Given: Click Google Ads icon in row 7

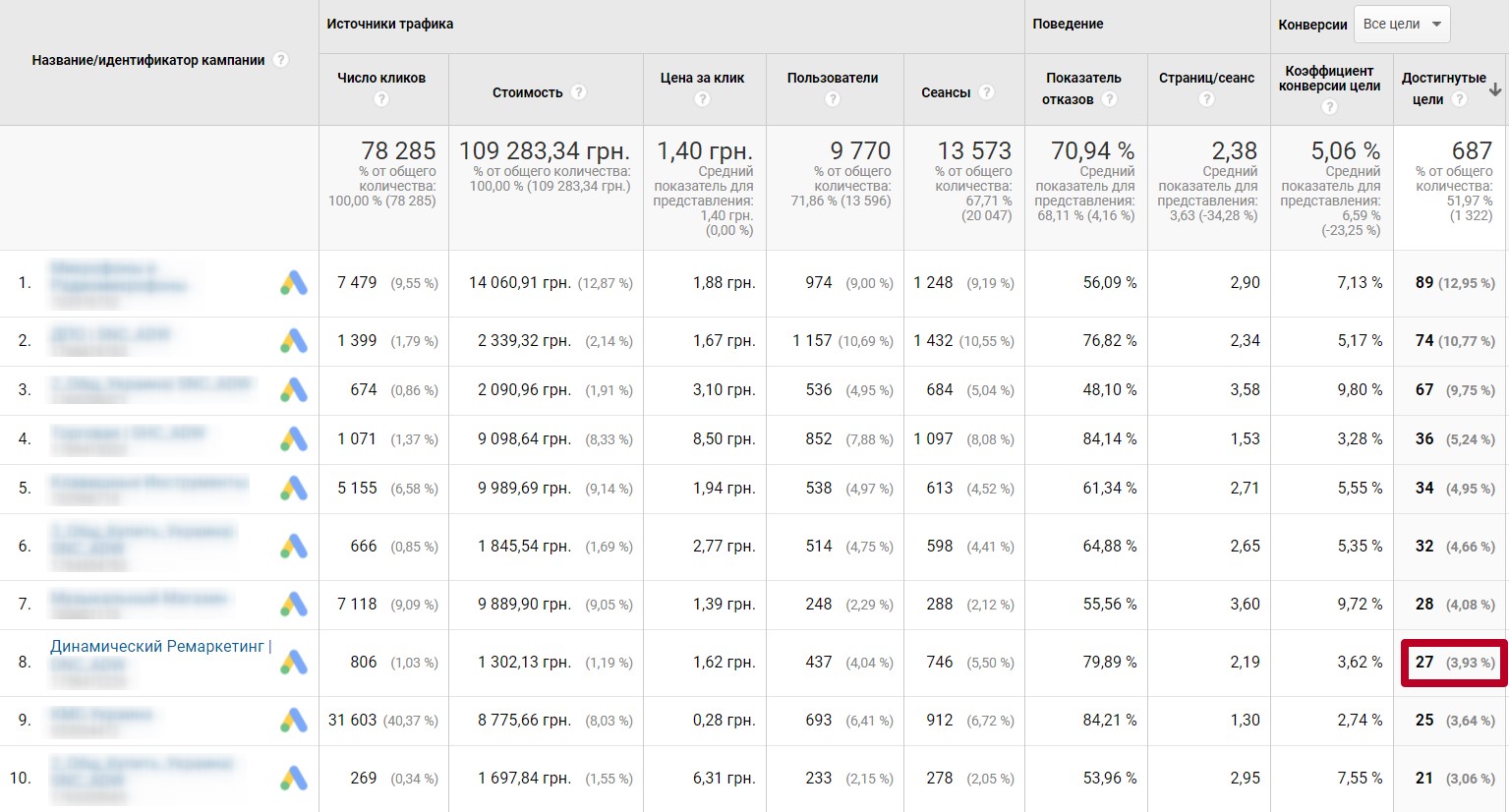Looking at the screenshot, I should coord(294,605).
